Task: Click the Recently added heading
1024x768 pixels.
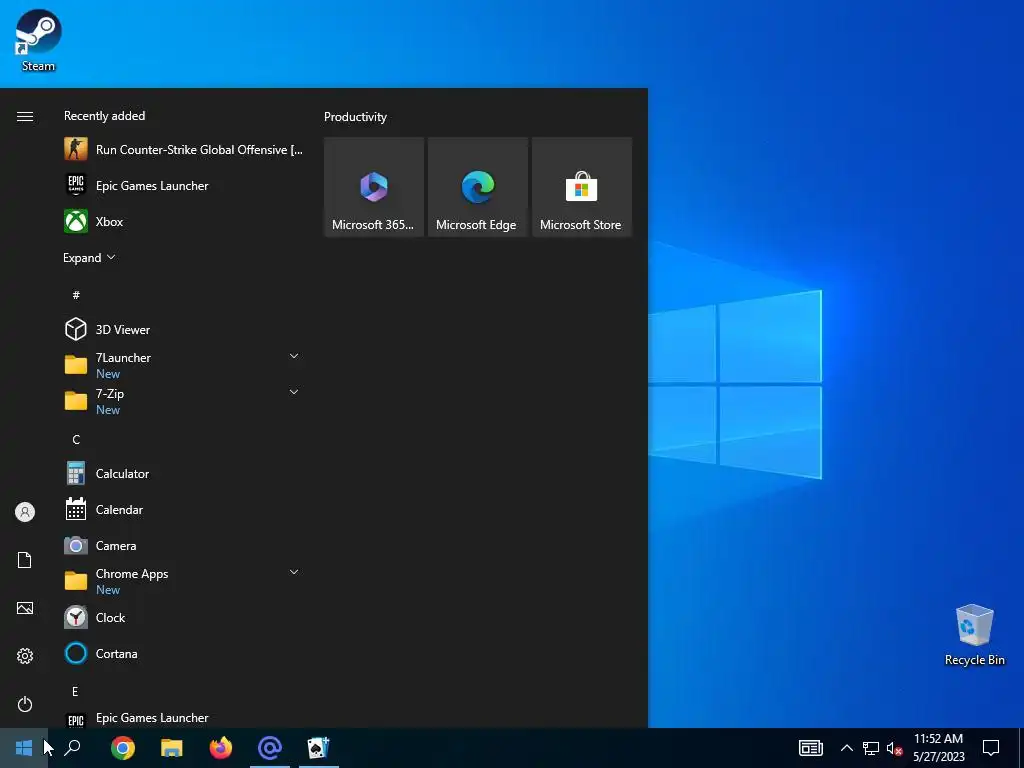Action: coord(104,116)
